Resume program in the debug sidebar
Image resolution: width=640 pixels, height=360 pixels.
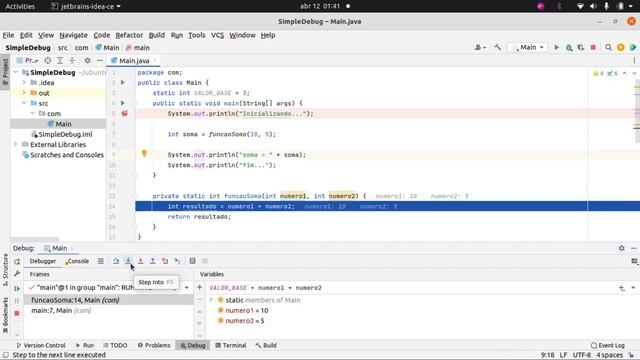17,289
